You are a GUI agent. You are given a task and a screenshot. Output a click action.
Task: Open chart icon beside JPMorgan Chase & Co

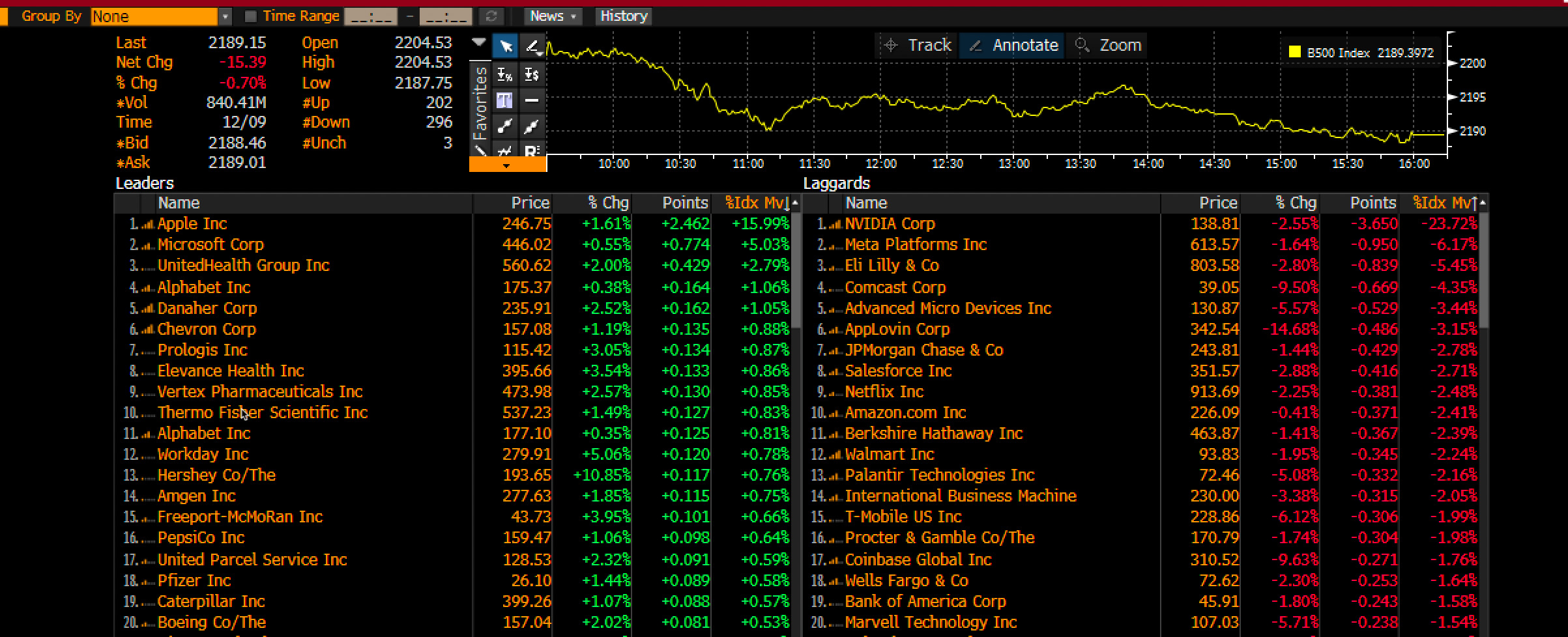coord(835,350)
